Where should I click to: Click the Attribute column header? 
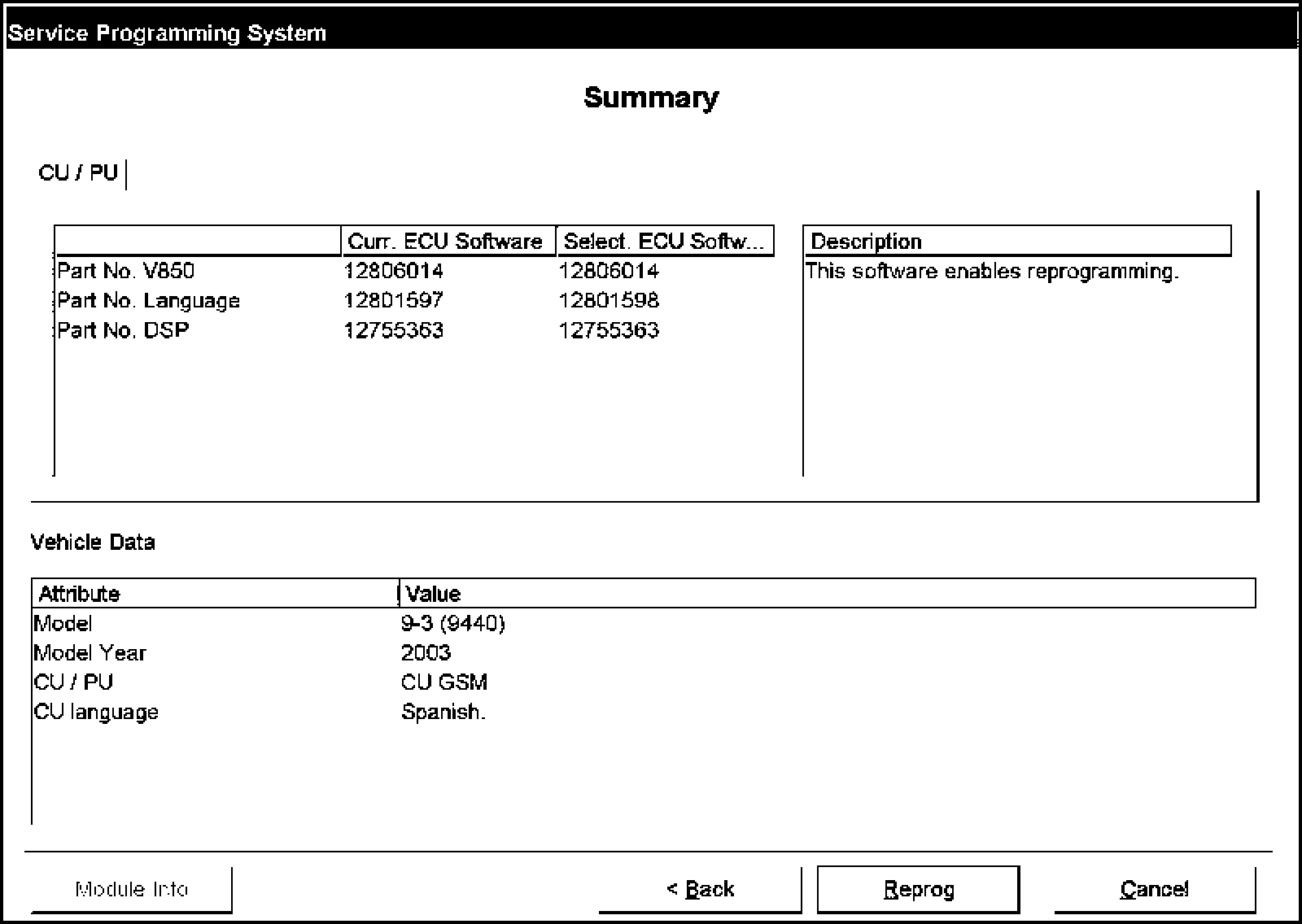pos(216,594)
